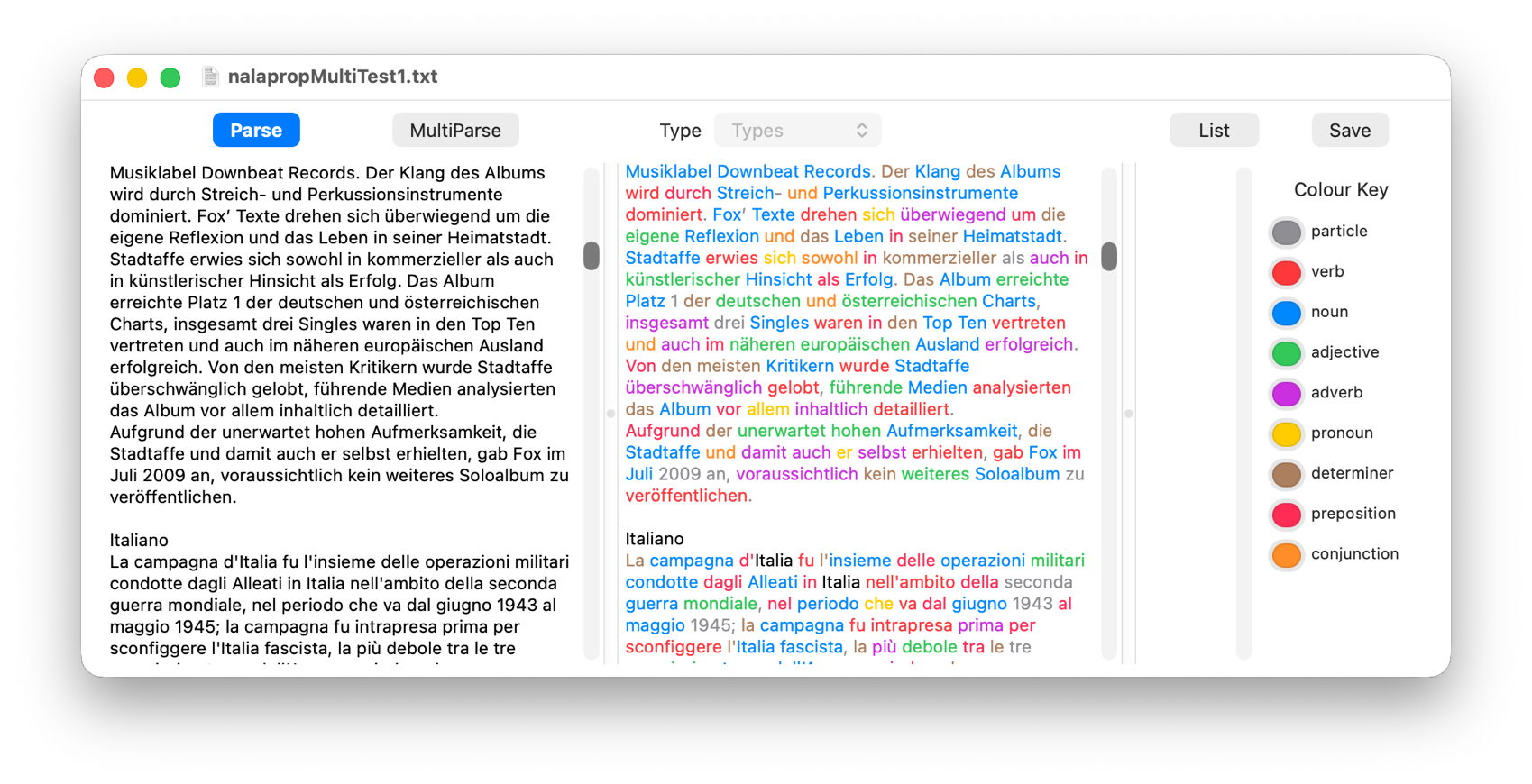
Task: Click the Parse button
Action: (x=256, y=131)
